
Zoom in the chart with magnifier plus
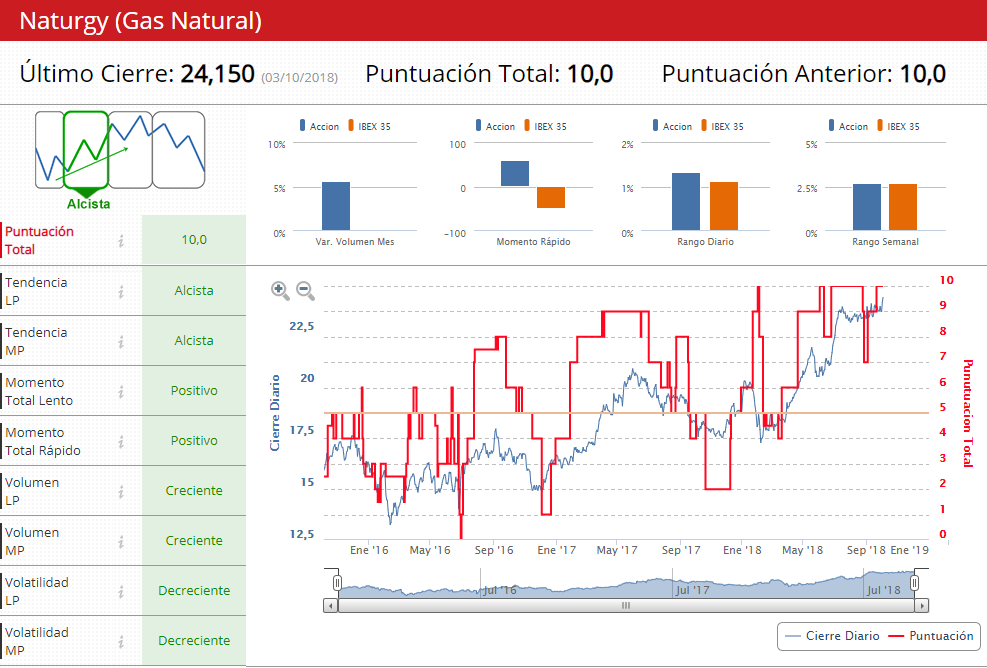(x=280, y=290)
